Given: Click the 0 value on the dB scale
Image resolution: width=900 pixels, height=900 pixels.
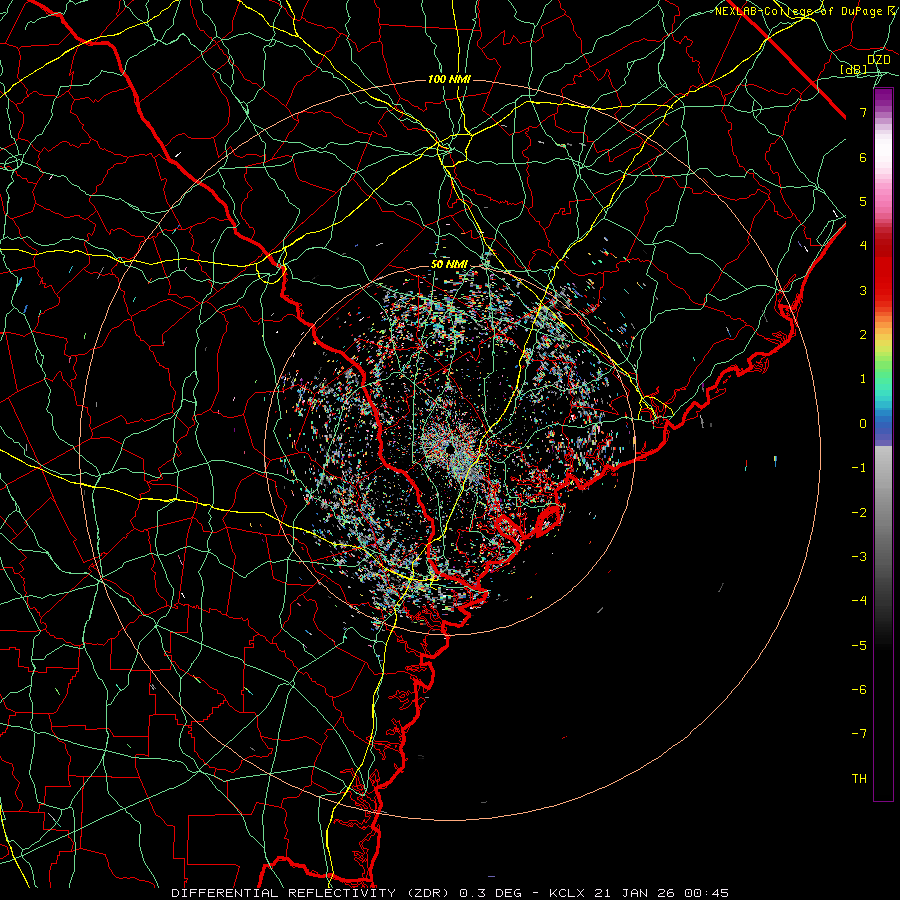Looking at the screenshot, I should pyautogui.click(x=863, y=424).
